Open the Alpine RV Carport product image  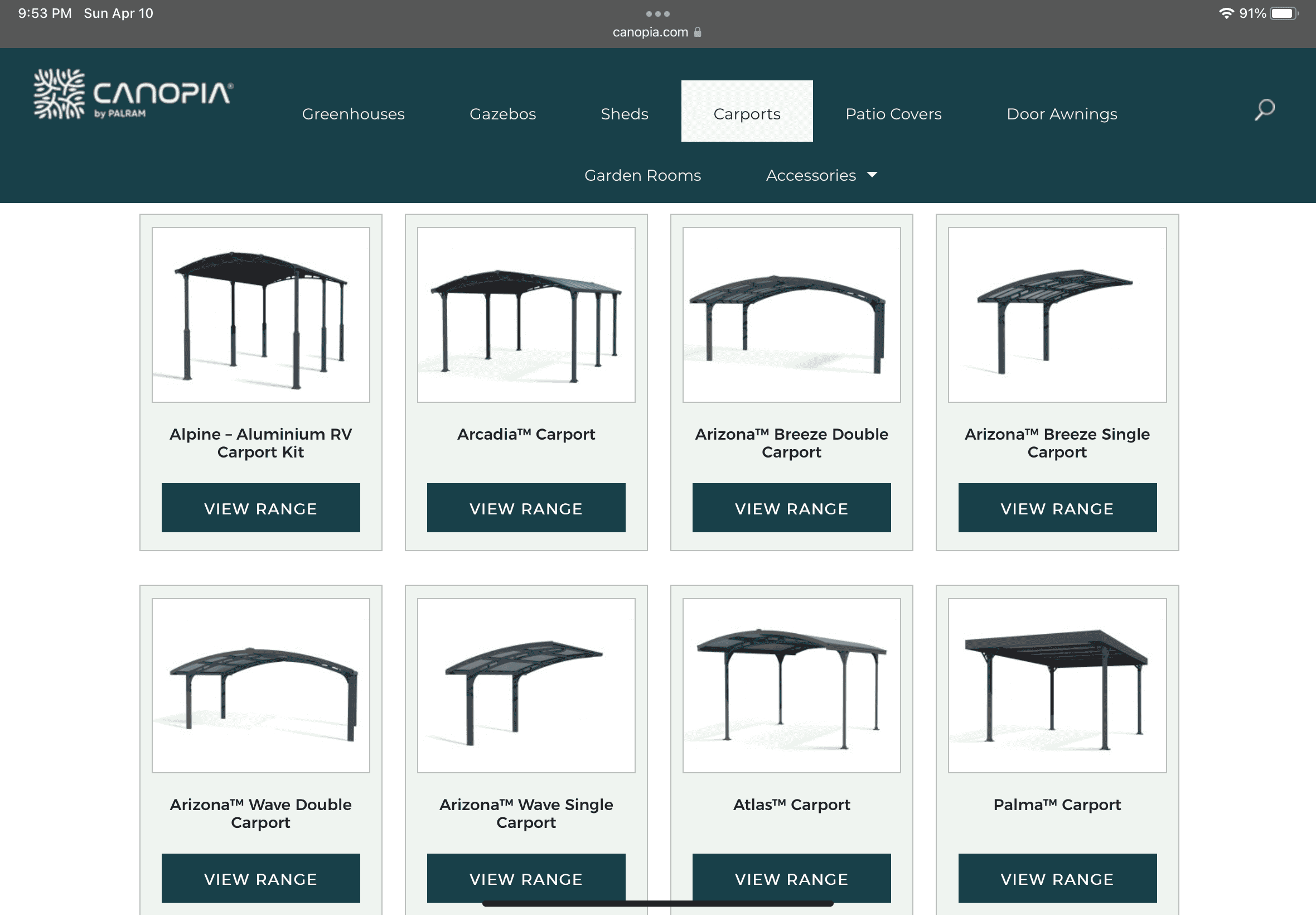tap(260, 315)
